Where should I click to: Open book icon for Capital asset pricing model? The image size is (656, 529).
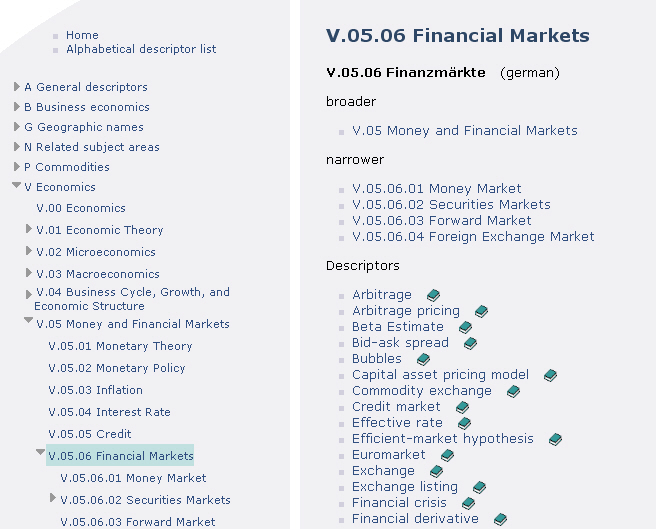point(550,375)
